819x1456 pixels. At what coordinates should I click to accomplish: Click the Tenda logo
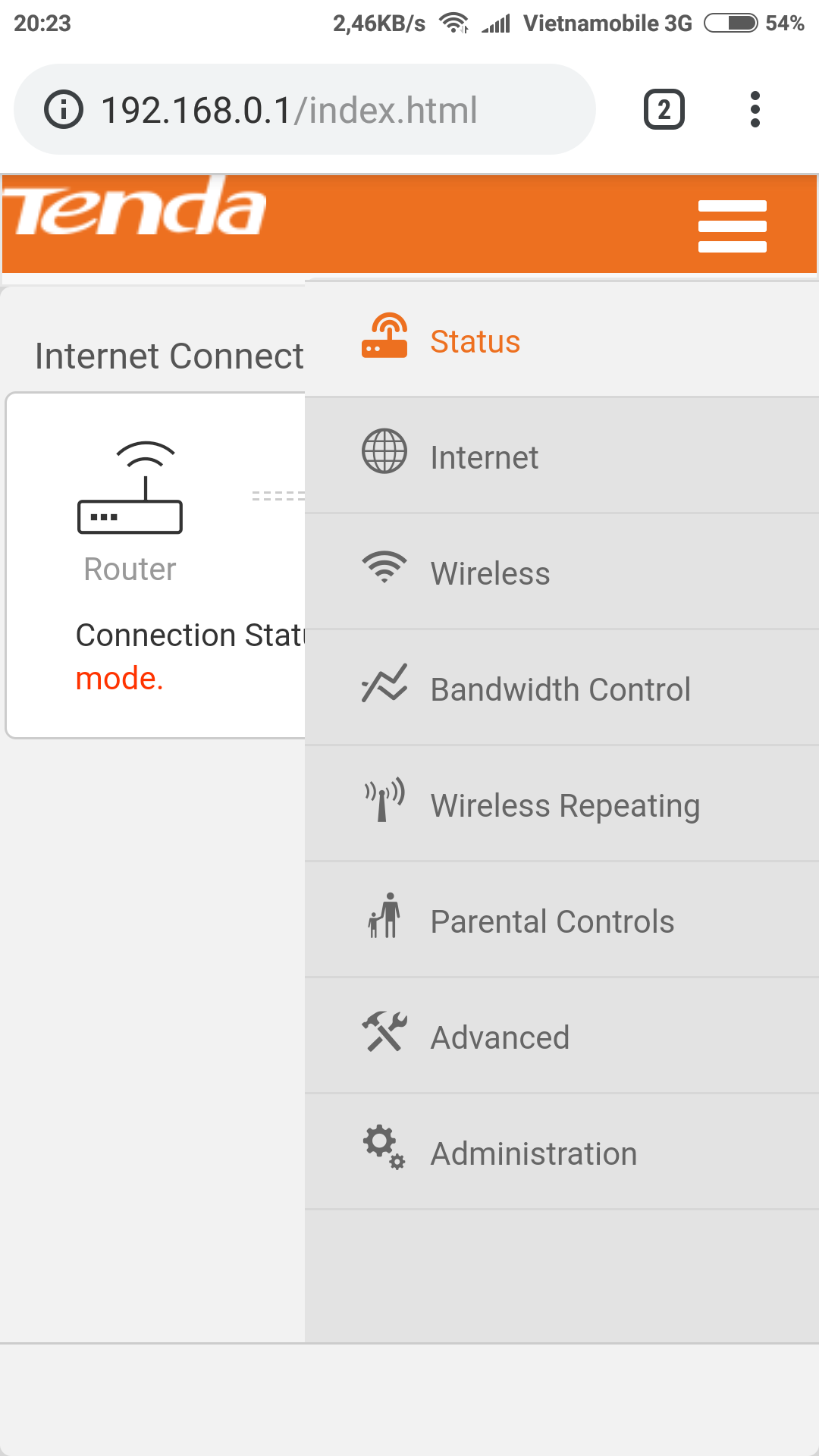tap(134, 206)
